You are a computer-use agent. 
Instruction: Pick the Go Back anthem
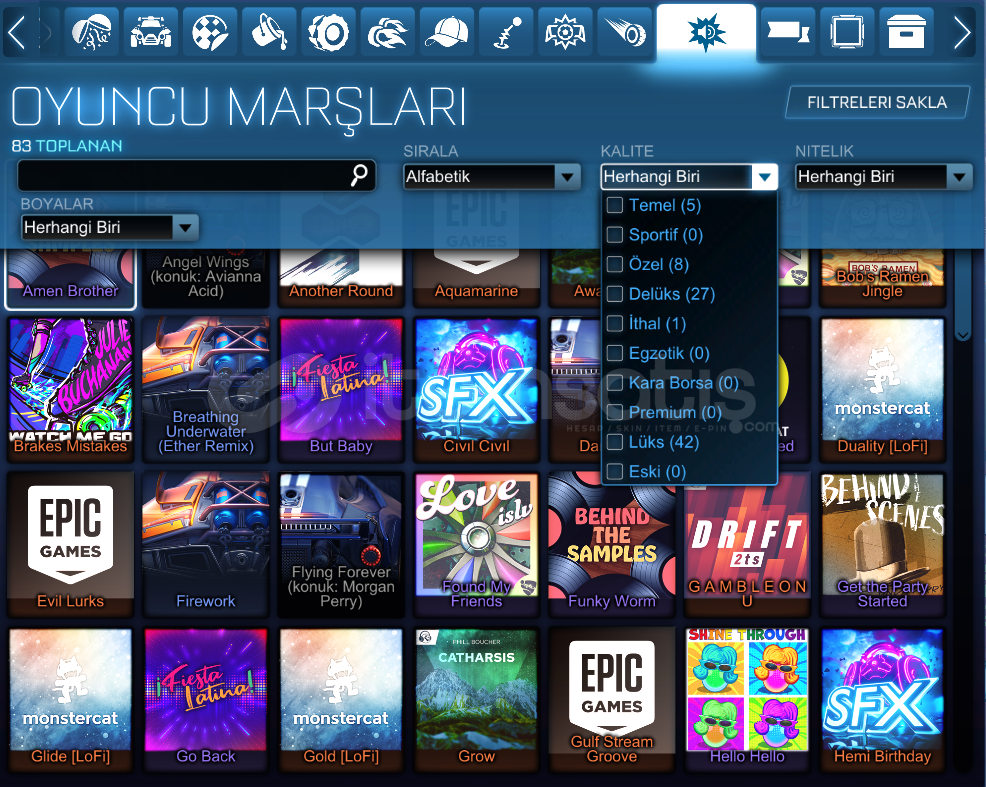click(206, 700)
